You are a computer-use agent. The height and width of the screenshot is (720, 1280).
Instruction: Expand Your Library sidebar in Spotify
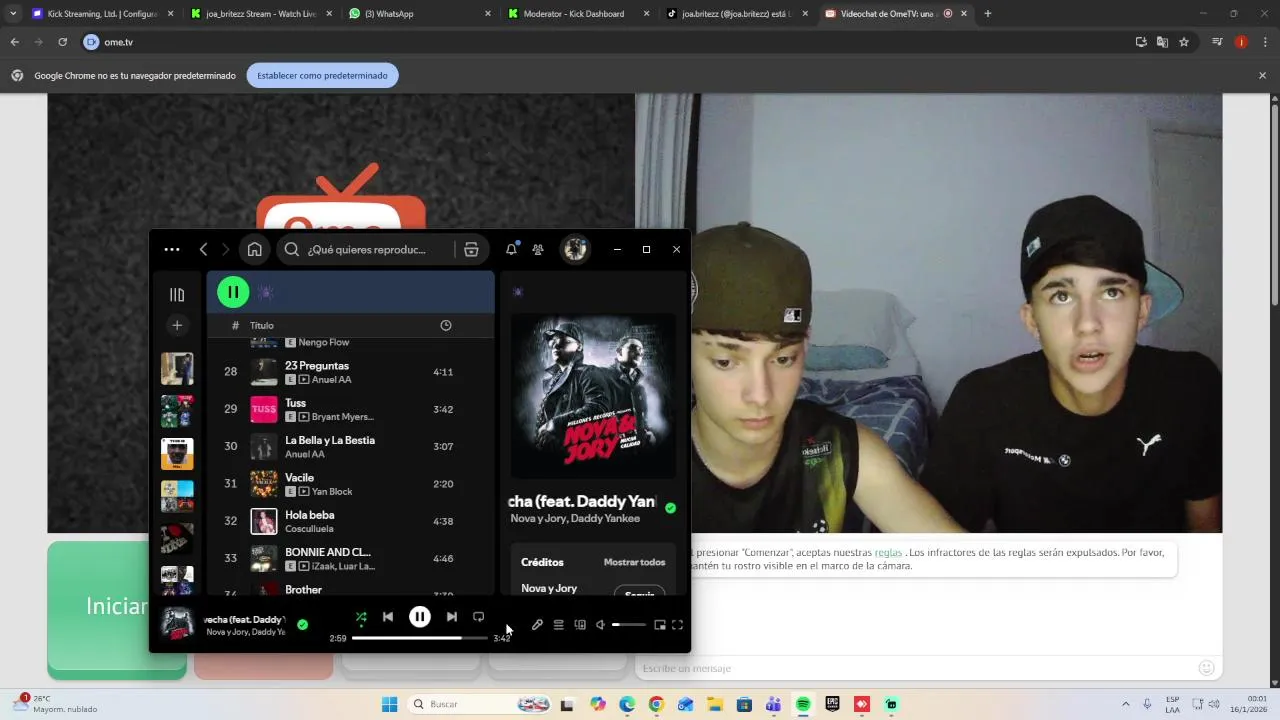click(x=177, y=294)
